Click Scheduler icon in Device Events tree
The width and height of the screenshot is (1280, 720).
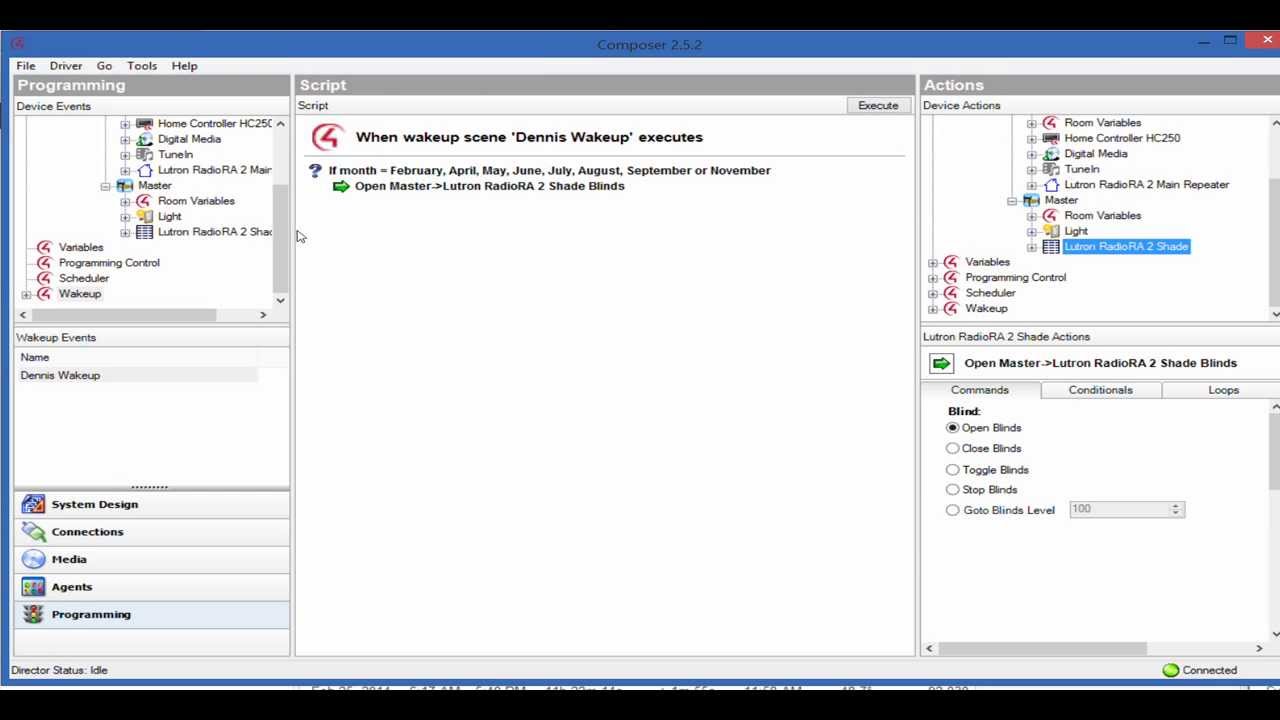click(44, 278)
